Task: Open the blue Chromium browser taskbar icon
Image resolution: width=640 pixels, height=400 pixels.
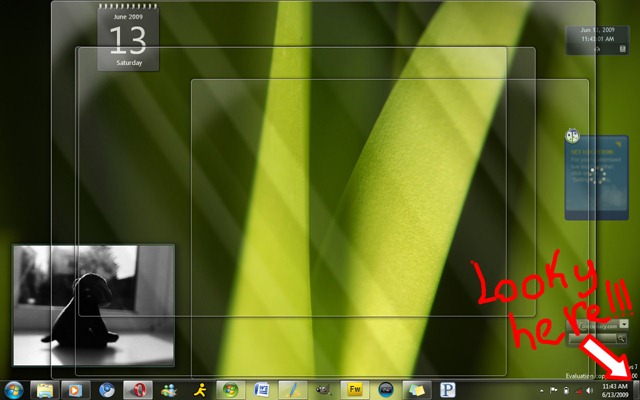Action: (107, 390)
